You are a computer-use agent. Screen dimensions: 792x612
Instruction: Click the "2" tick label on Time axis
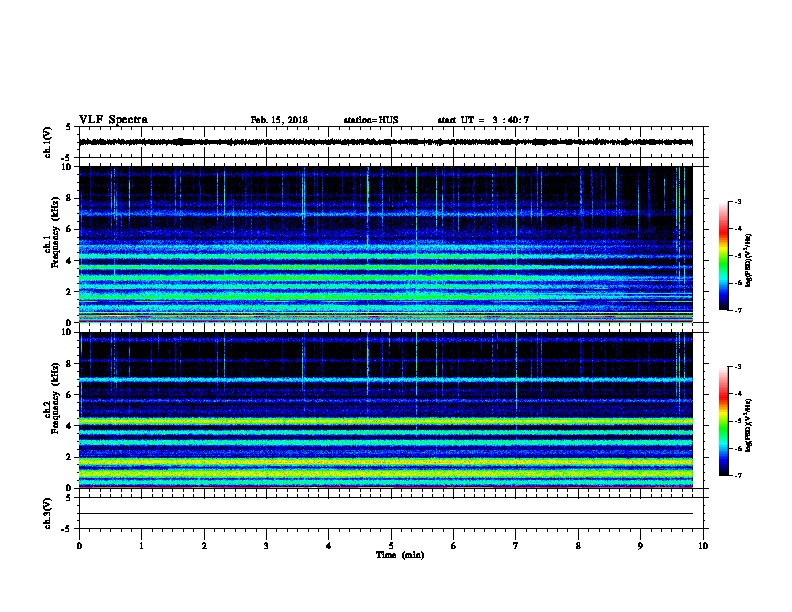point(204,546)
